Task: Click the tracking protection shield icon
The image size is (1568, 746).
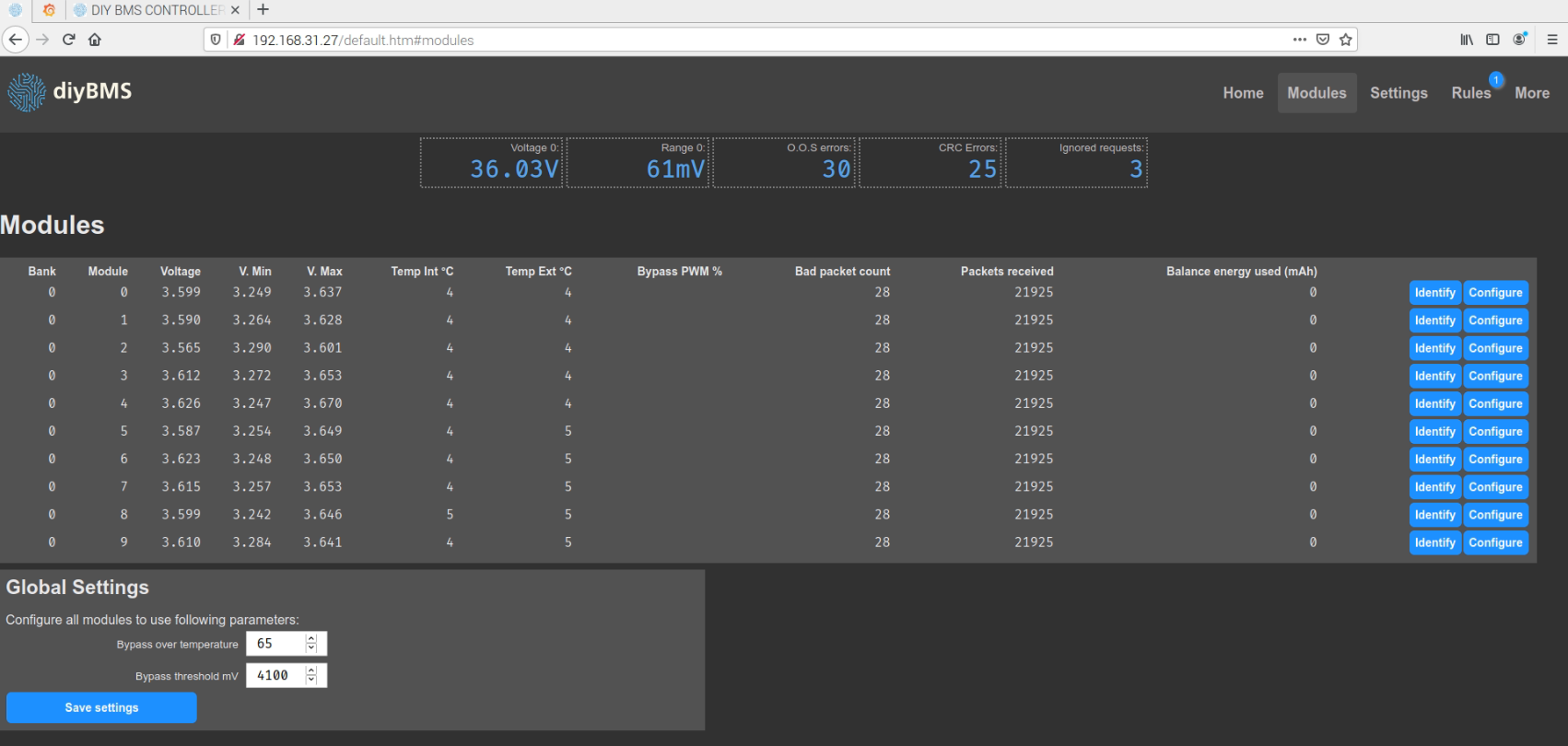Action: point(216,40)
